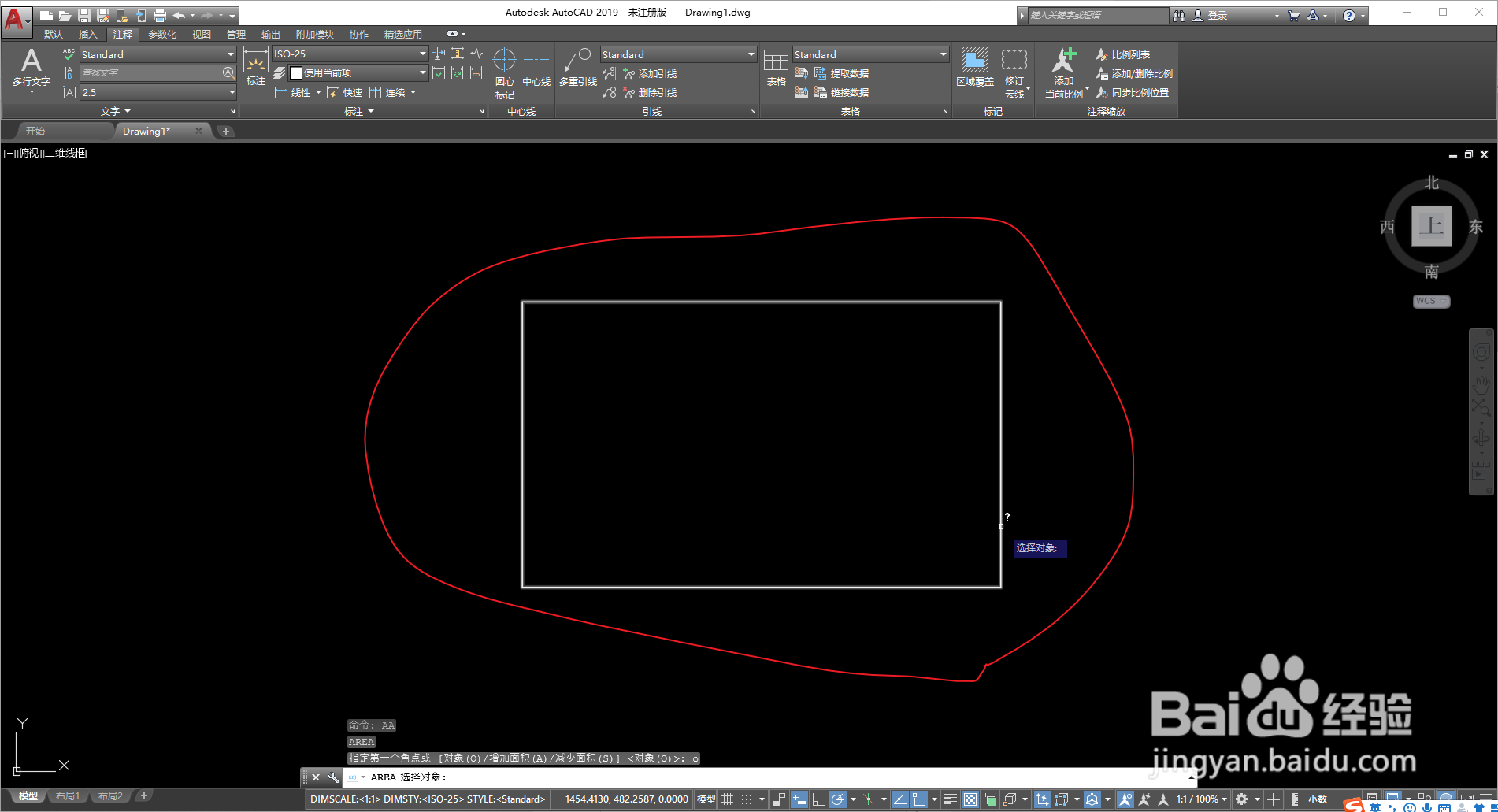Click Quick dimension (快速) button
The image size is (1498, 812).
[x=344, y=92]
